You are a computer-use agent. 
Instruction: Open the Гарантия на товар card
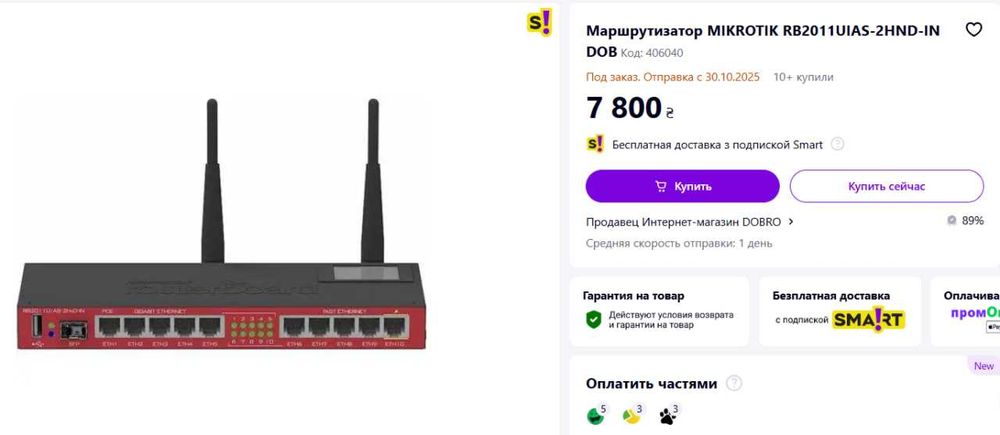[x=659, y=311]
